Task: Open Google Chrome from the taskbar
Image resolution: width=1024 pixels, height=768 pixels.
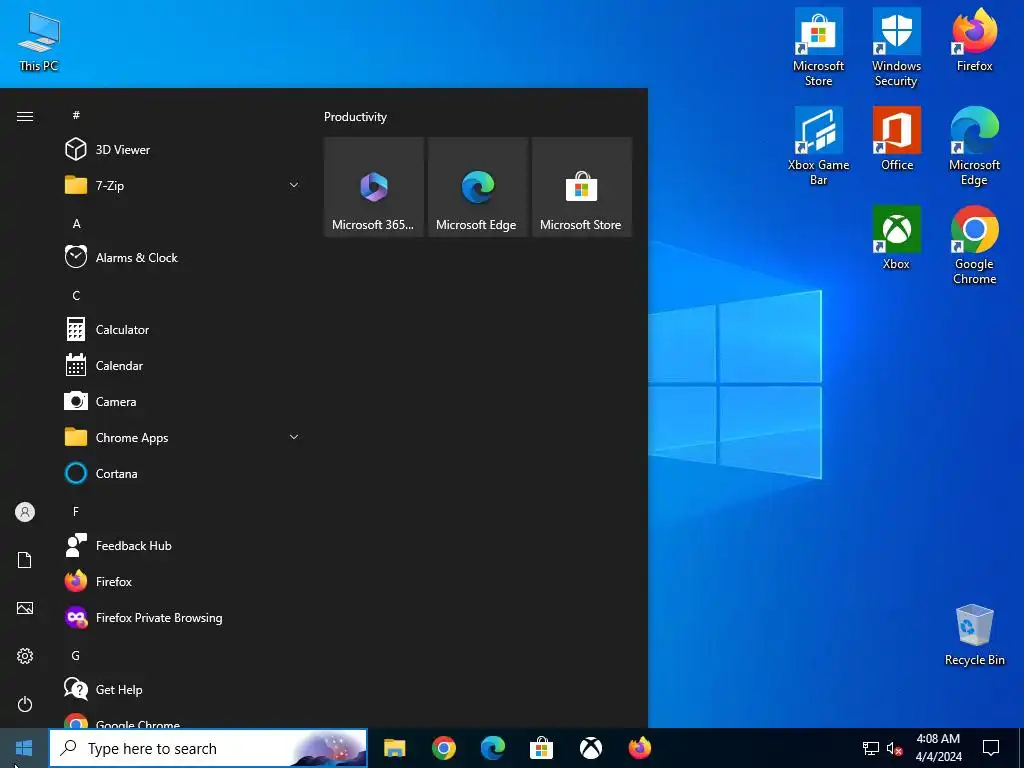Action: pos(443,748)
